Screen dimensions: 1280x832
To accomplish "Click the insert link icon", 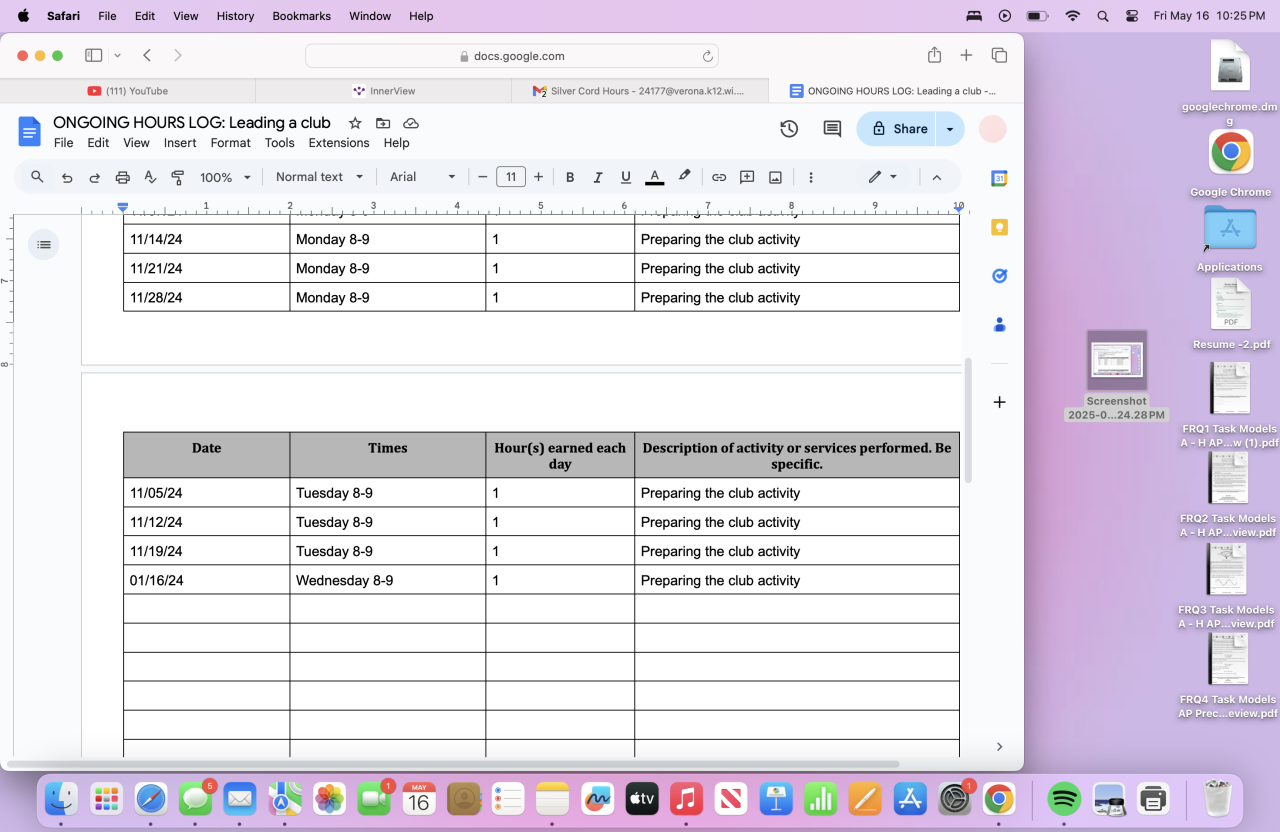I will coord(719,177).
